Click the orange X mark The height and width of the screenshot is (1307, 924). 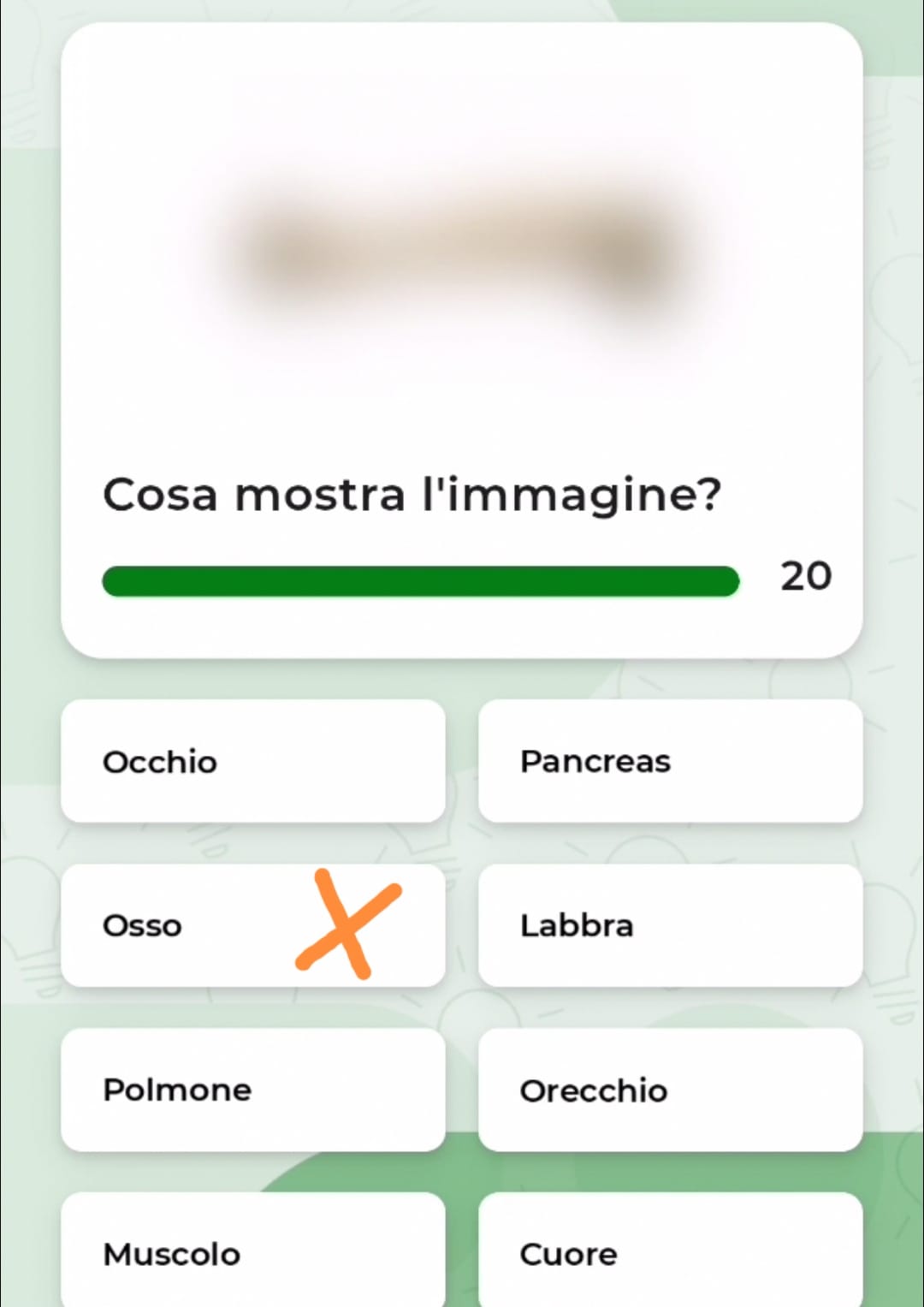tap(346, 924)
